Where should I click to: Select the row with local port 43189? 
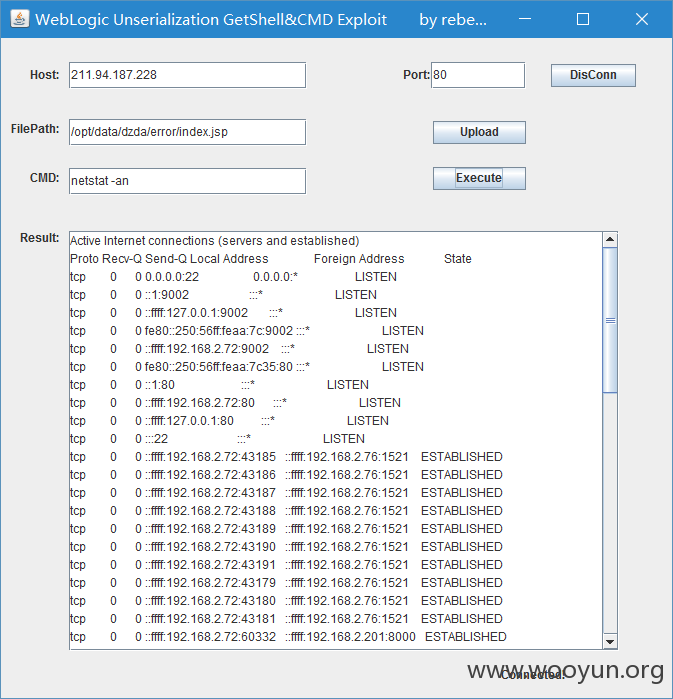coord(286,529)
